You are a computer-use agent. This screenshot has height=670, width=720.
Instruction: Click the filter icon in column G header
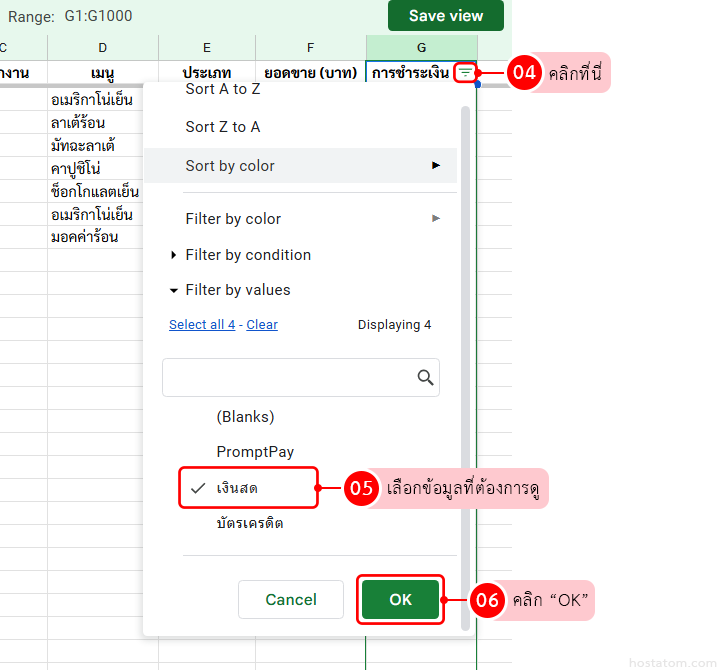point(465,72)
